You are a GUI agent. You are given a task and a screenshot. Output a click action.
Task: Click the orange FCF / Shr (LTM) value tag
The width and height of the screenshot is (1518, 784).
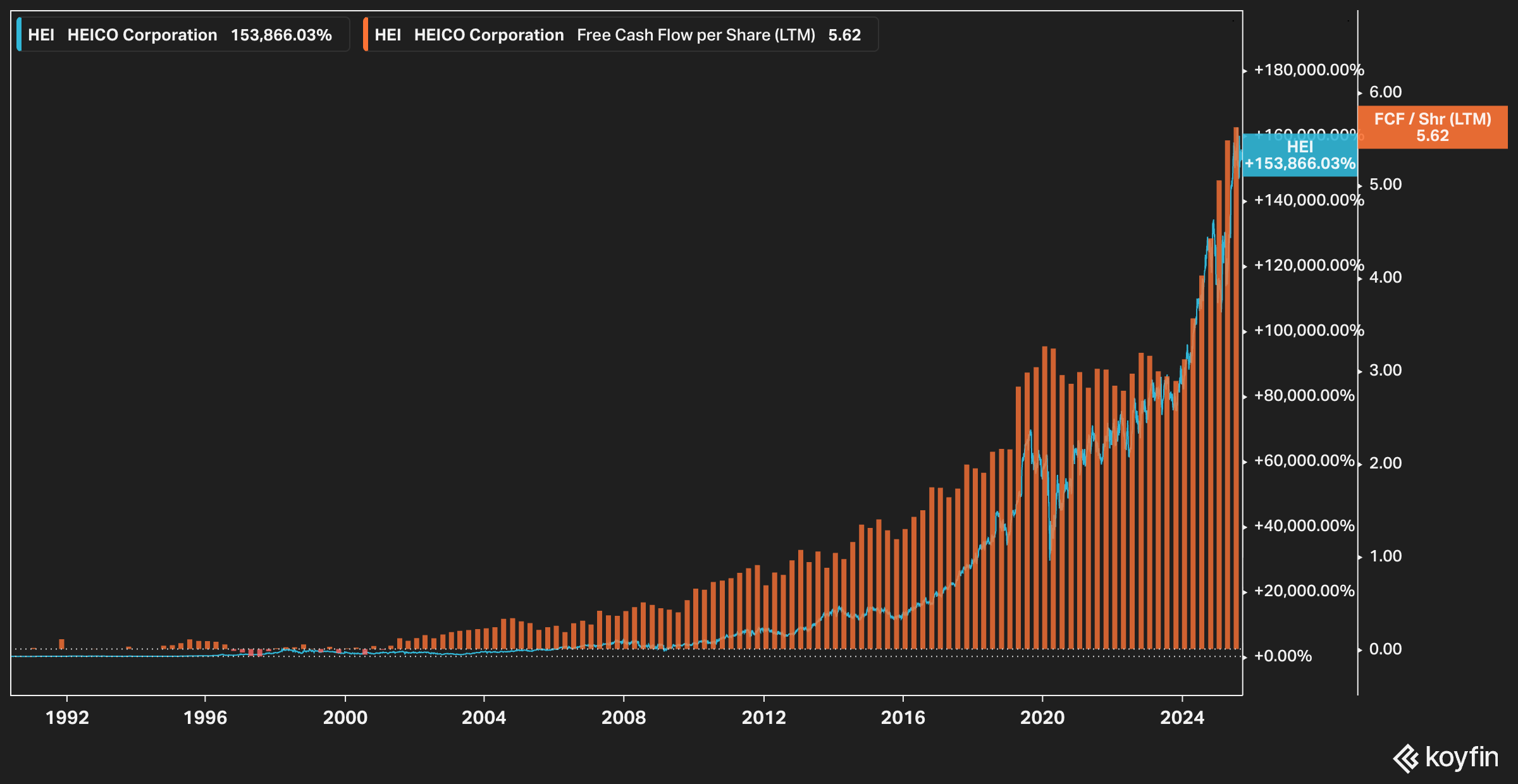[x=1432, y=127]
